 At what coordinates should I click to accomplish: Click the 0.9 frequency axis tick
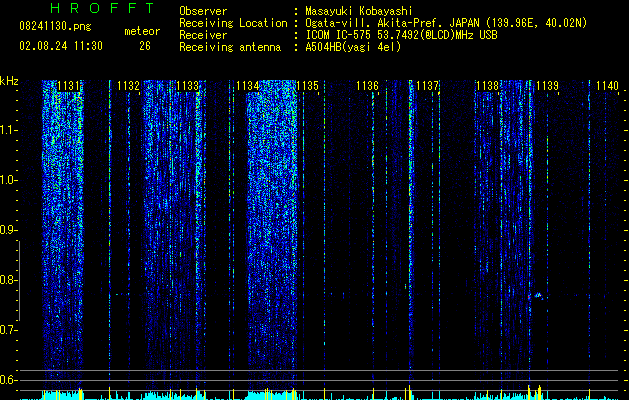tap(8, 230)
